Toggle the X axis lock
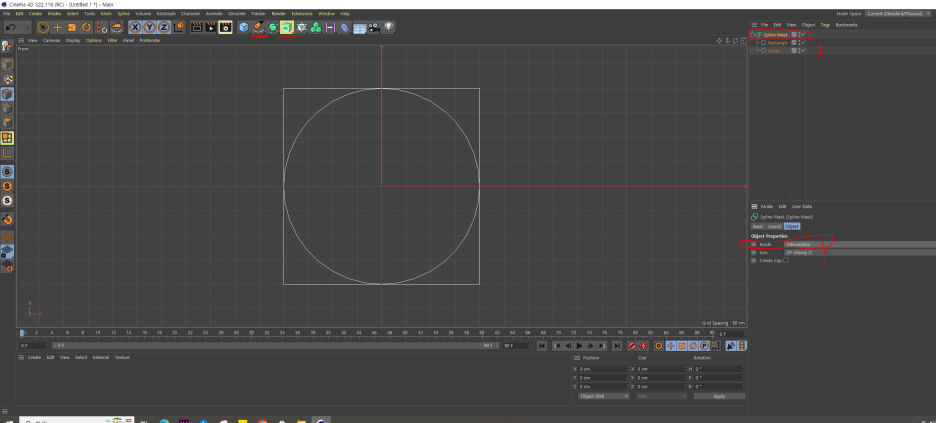Image resolution: width=936 pixels, height=423 pixels. [x=135, y=27]
